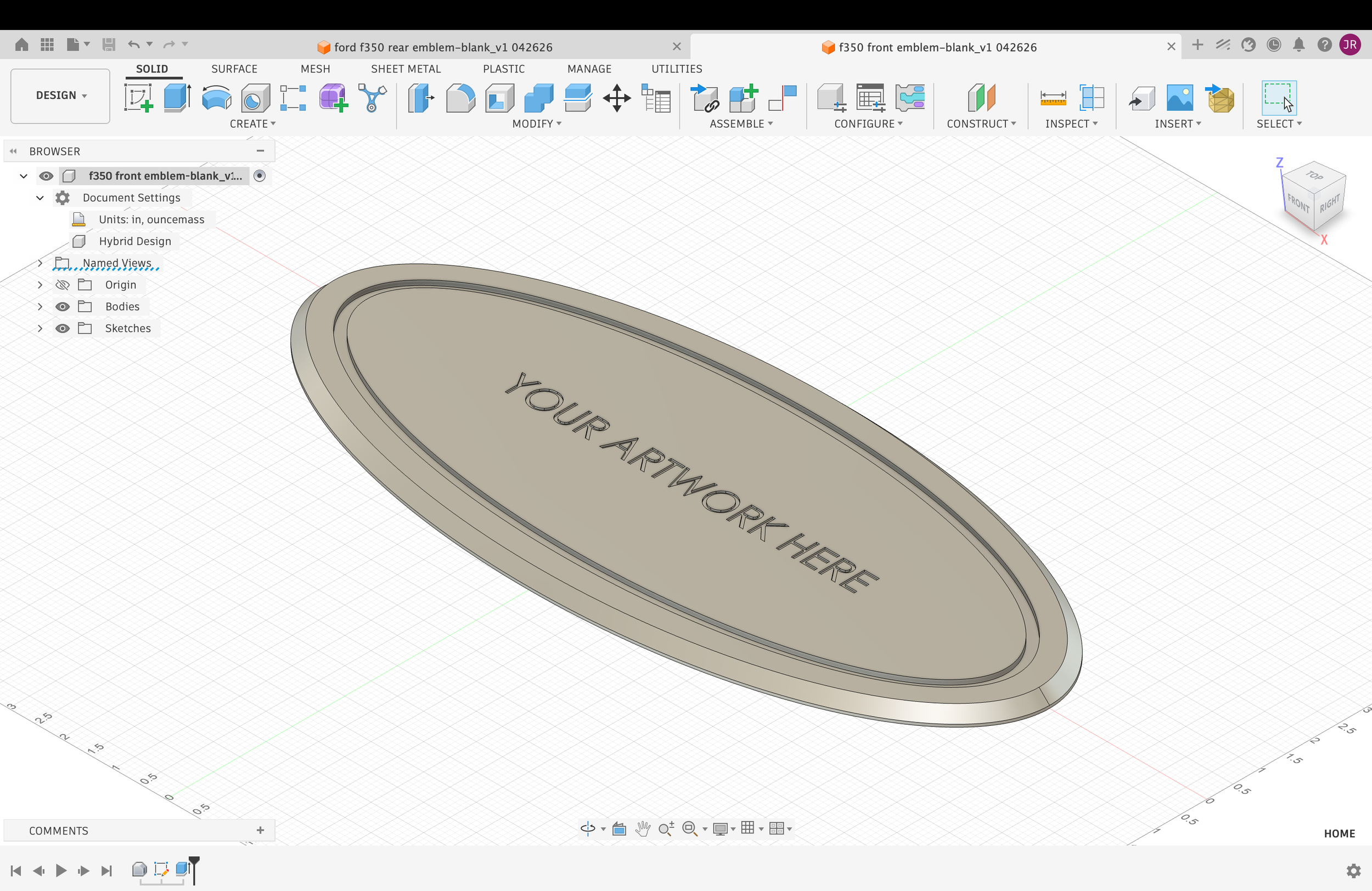Collapse the Document Settings node
Image resolution: width=1372 pixels, height=891 pixels.
(40, 198)
